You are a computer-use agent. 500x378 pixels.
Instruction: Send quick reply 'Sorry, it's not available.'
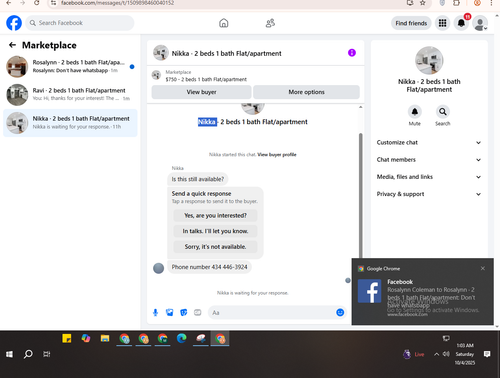coord(215,247)
